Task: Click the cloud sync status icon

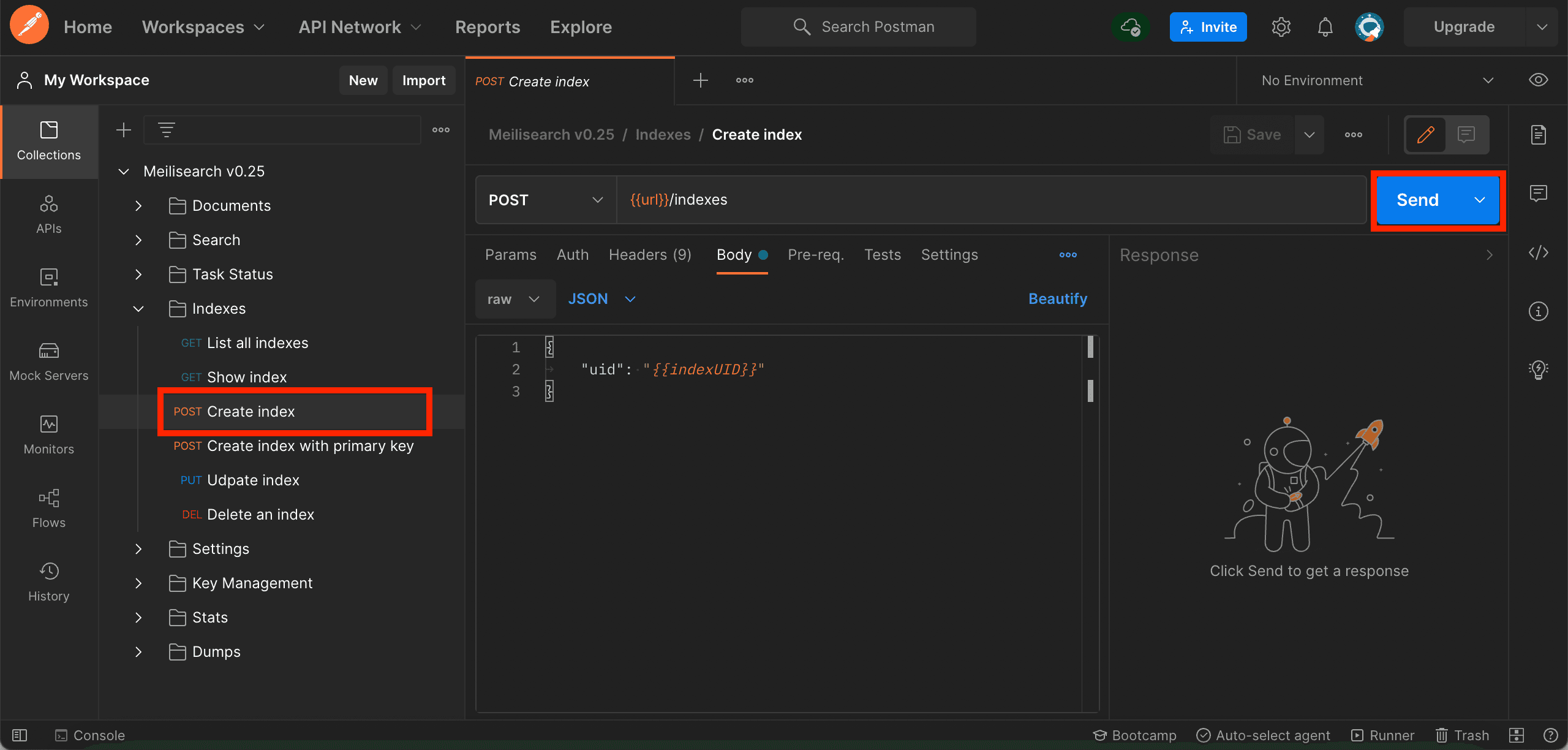Action: coord(1130,27)
